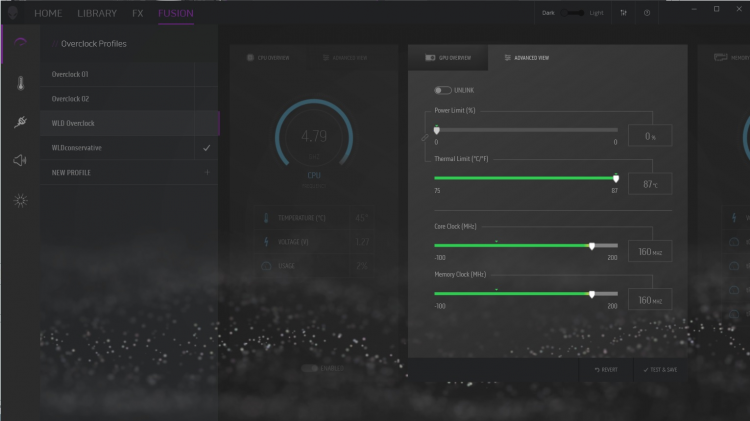
Task: Select the GPU ADVANCED VIEW tab
Action: (x=527, y=57)
